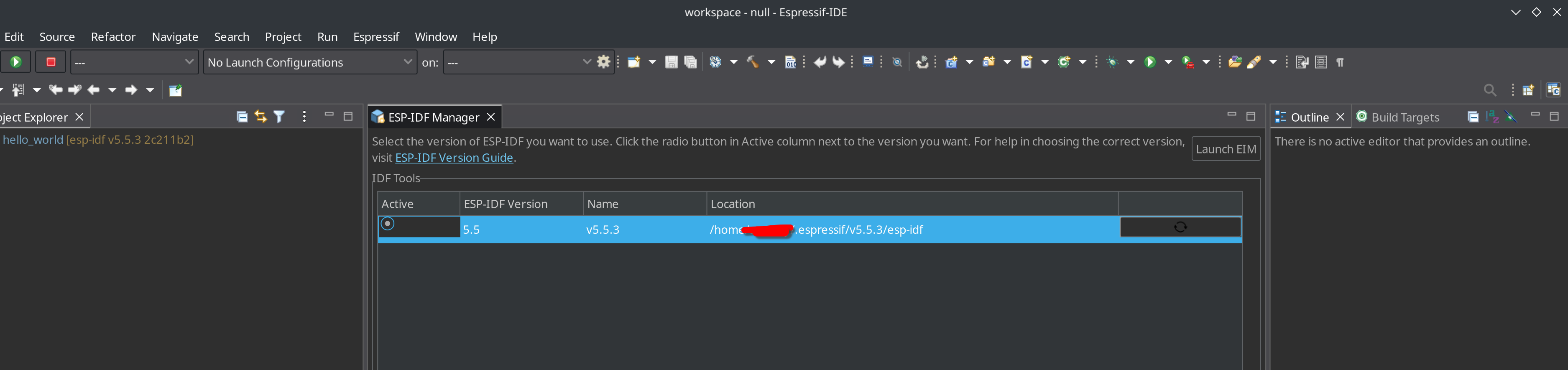
Task: Open the ESP-IDF Version Guide link
Action: pos(454,158)
